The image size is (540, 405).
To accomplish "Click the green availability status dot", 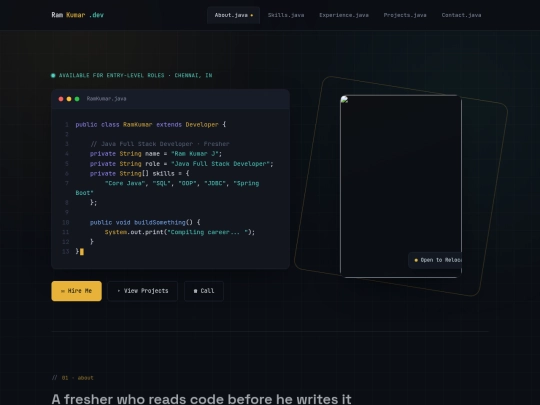I will click(x=53, y=75).
